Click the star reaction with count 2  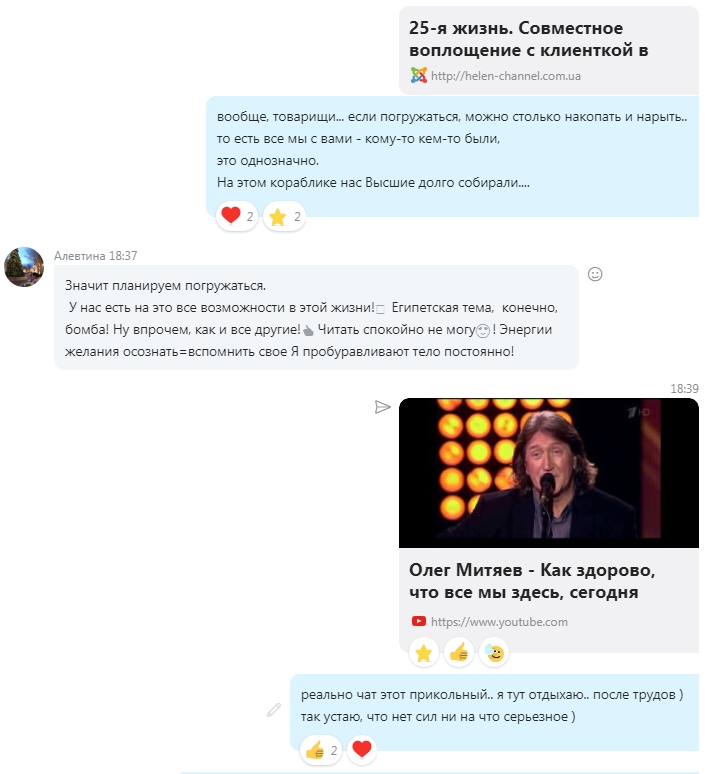click(284, 216)
